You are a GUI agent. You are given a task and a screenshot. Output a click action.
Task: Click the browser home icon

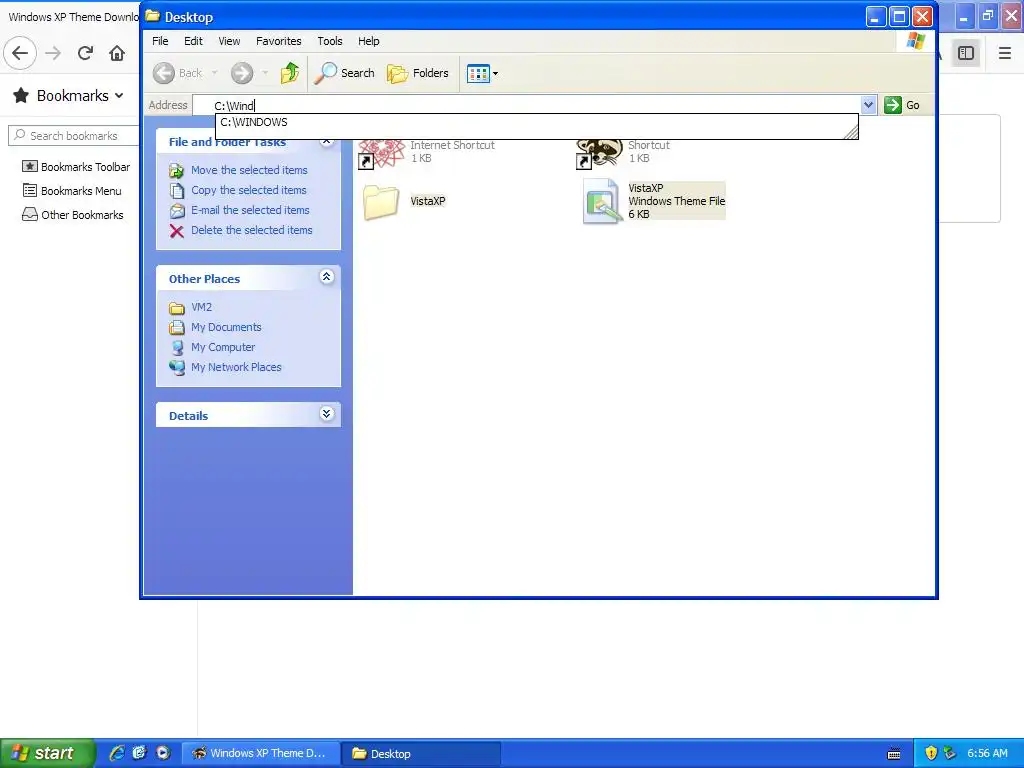pos(117,53)
